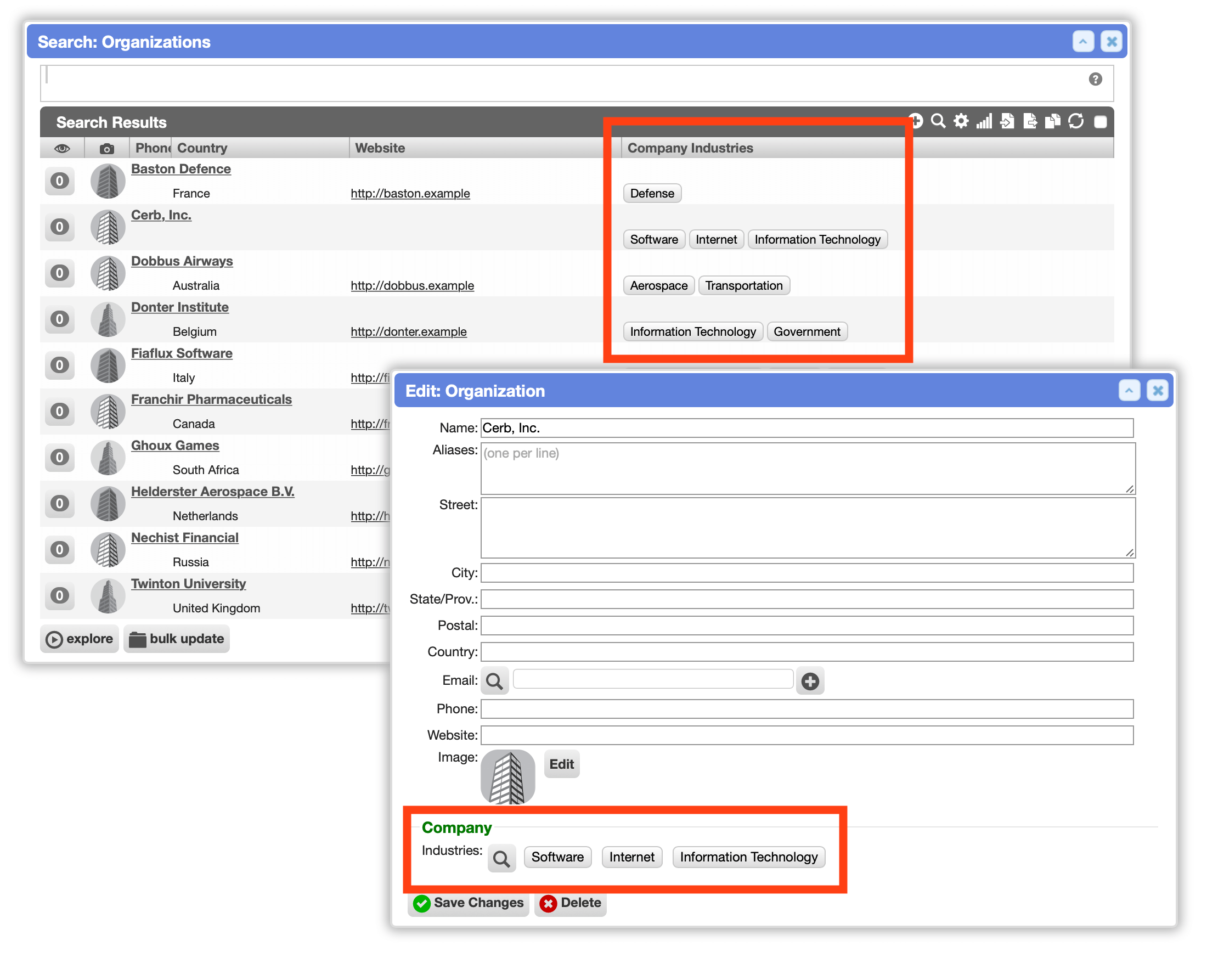Viewport: 1207px width, 980px height.
Task: Click the Cerb, Inc. building avatar
Action: pyautogui.click(x=108, y=228)
